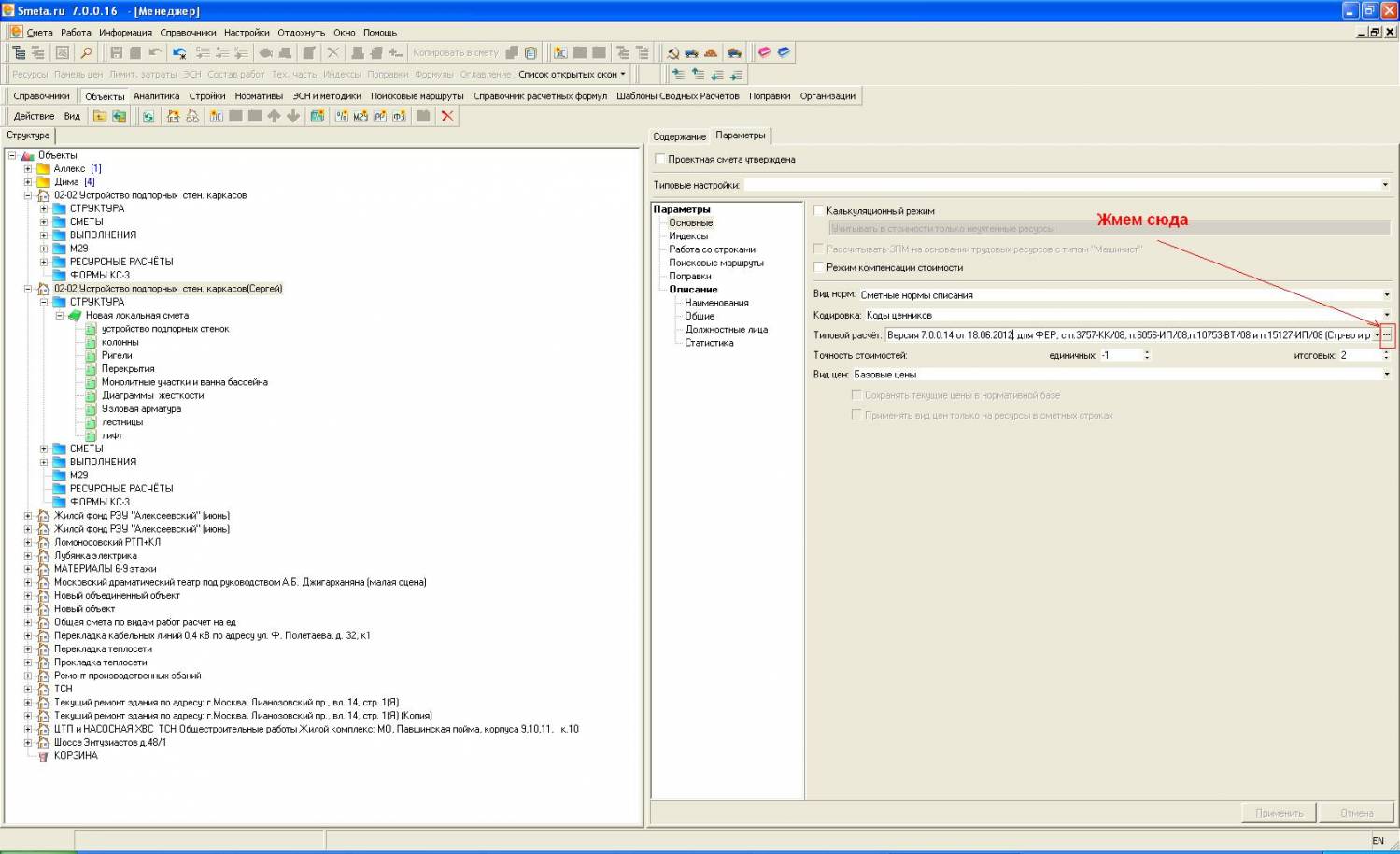Switch to the 'Содержание' tab

click(679, 136)
